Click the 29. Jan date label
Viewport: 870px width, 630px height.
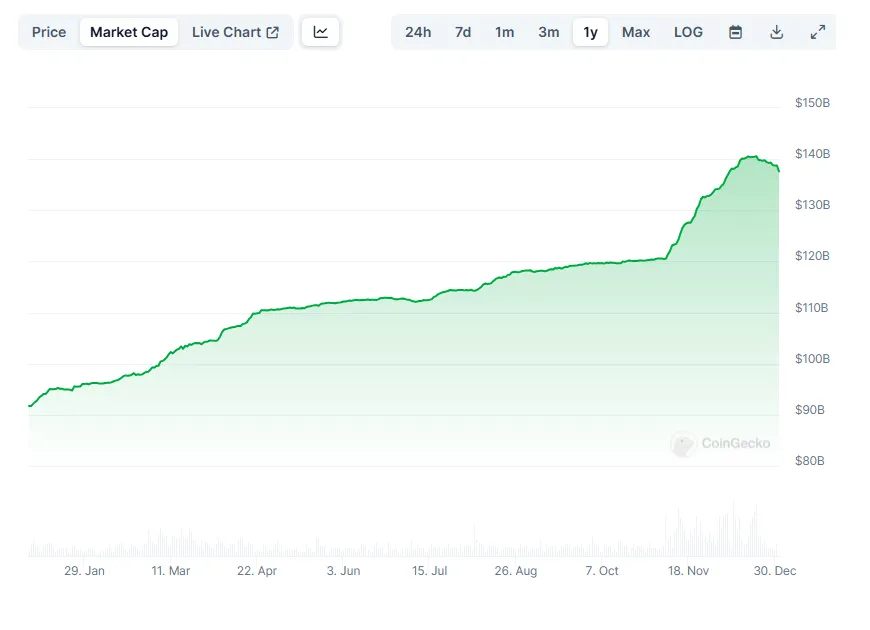85,571
